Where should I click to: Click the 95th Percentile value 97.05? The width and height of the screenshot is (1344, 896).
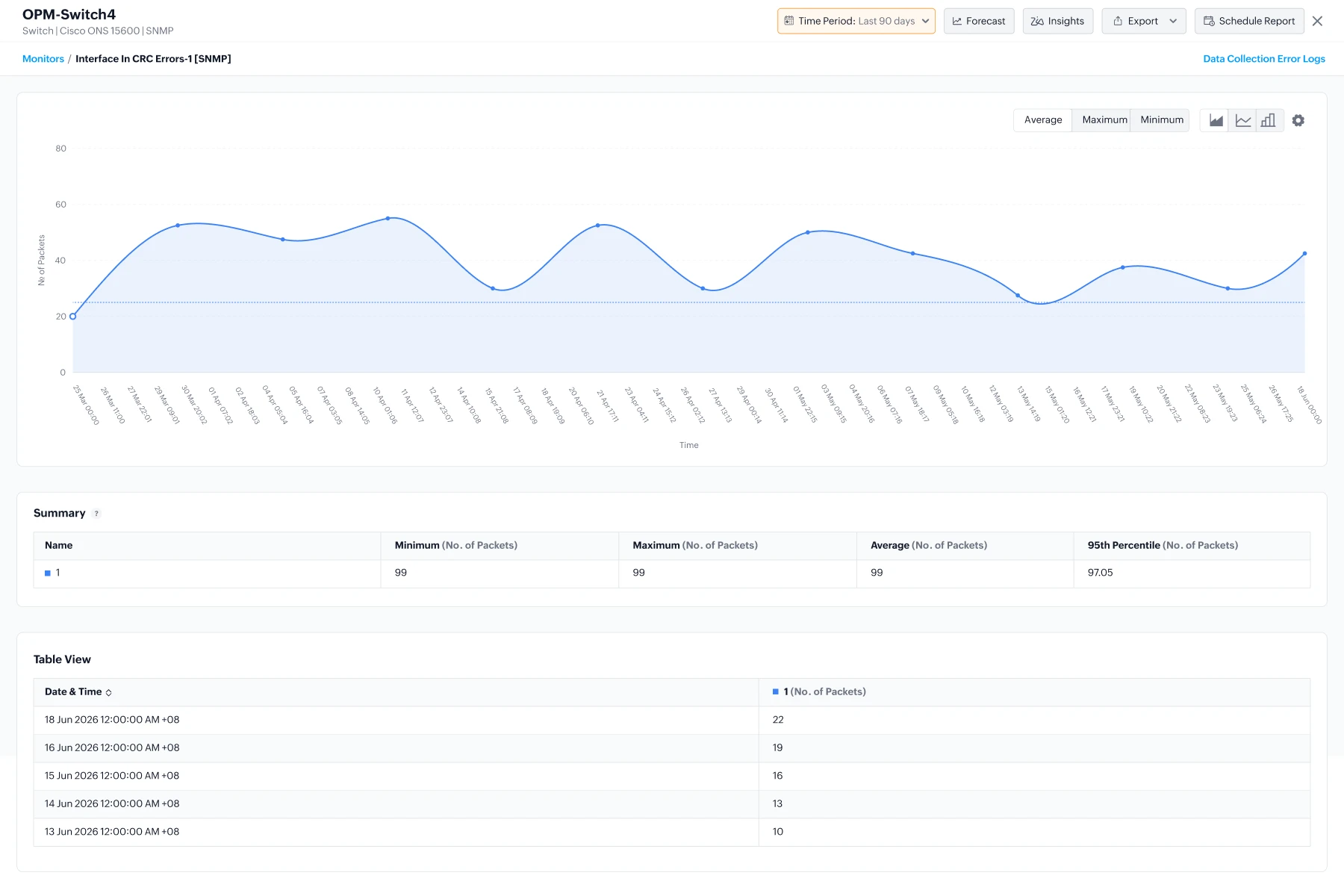point(1100,573)
